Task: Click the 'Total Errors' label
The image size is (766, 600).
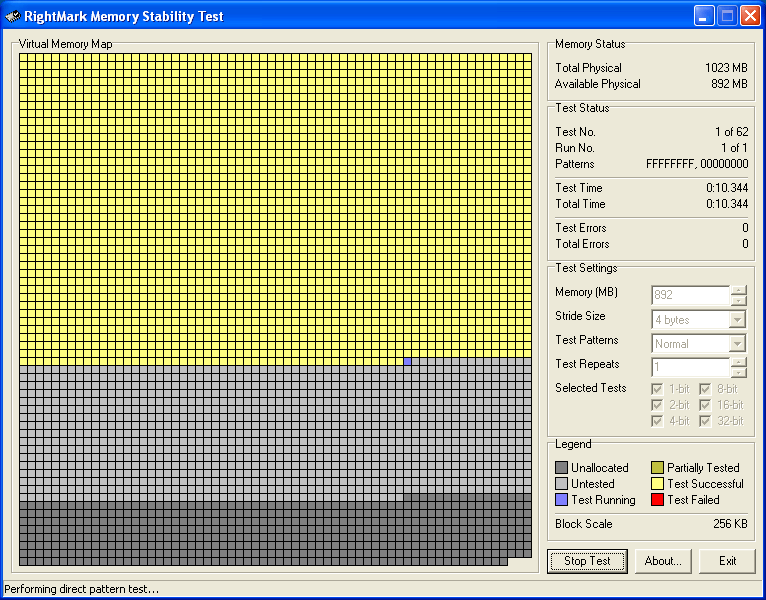Action: pos(582,244)
